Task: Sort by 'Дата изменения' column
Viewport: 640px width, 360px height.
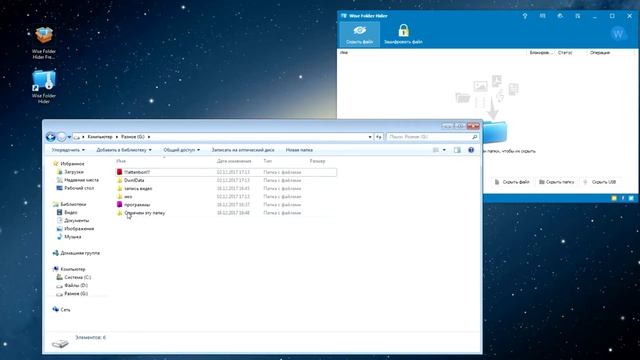Action: coord(234,161)
